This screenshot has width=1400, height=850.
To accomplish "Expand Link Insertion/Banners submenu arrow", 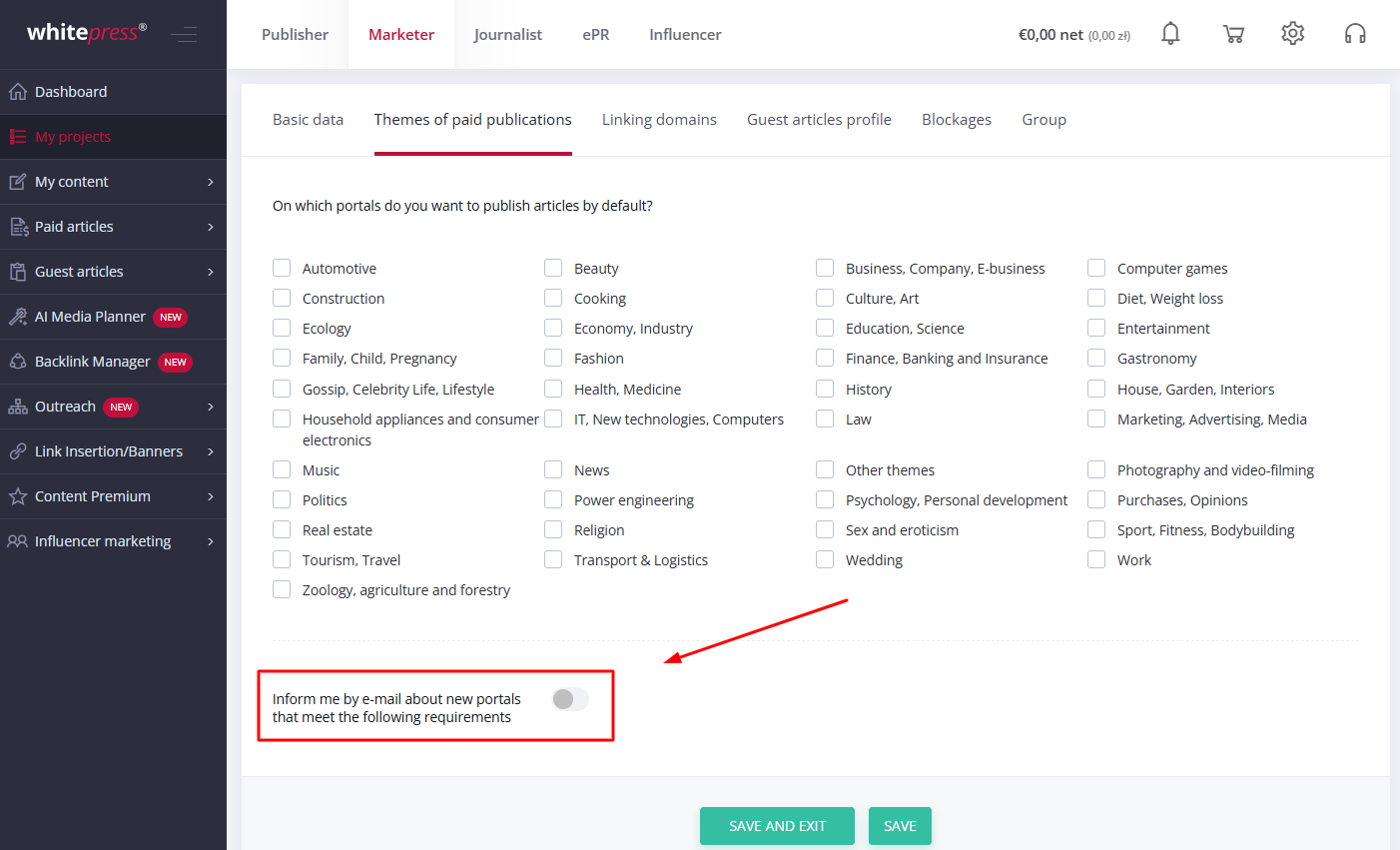I will tap(211, 451).
